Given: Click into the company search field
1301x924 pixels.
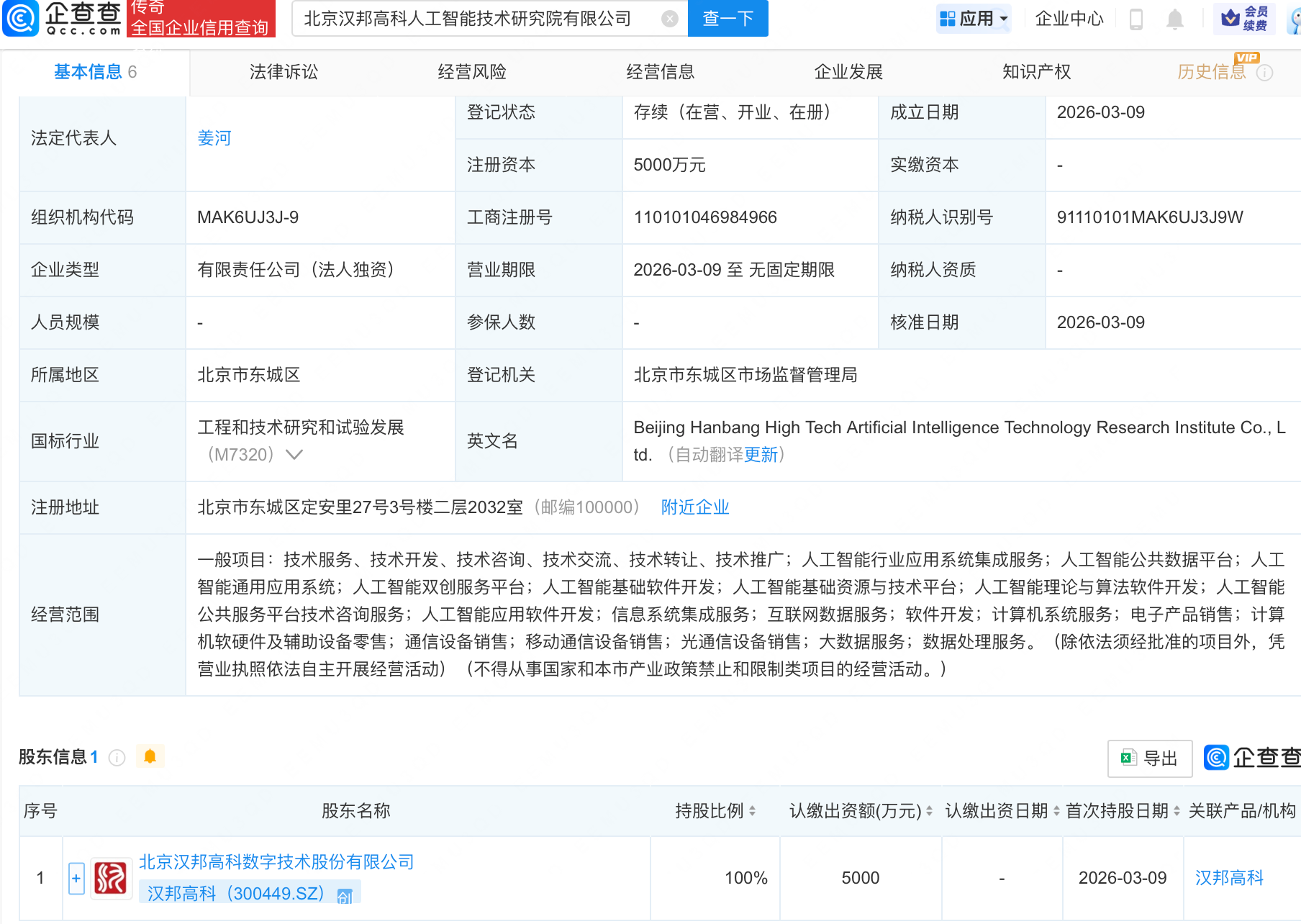Looking at the screenshot, I should [475, 19].
